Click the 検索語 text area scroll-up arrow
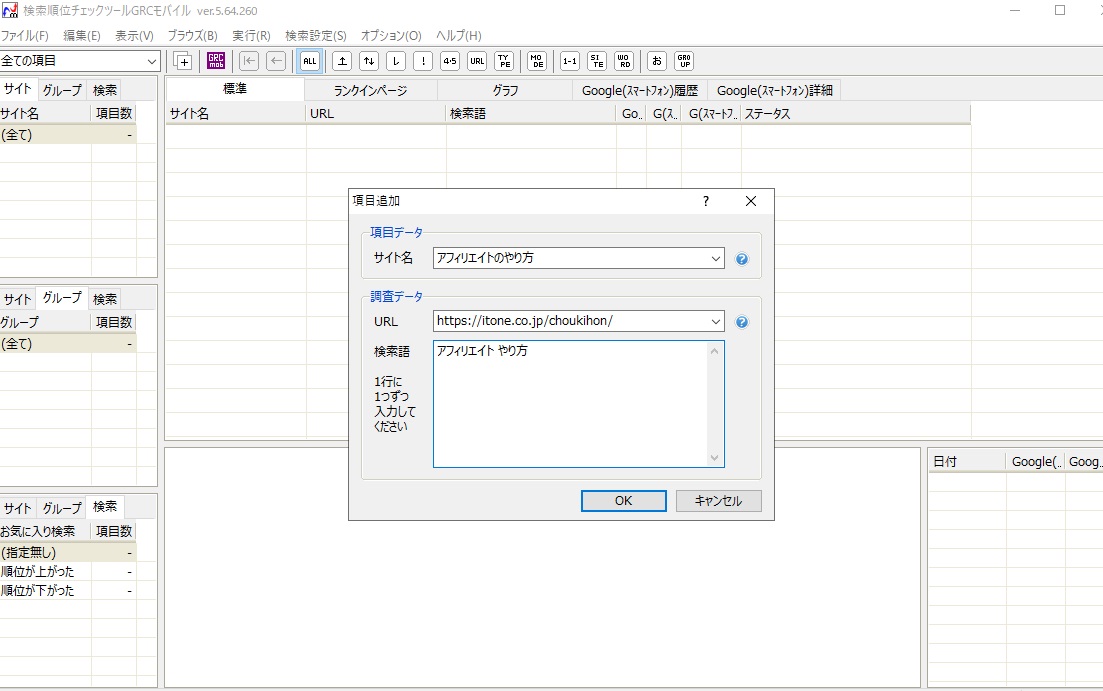 tap(715, 351)
